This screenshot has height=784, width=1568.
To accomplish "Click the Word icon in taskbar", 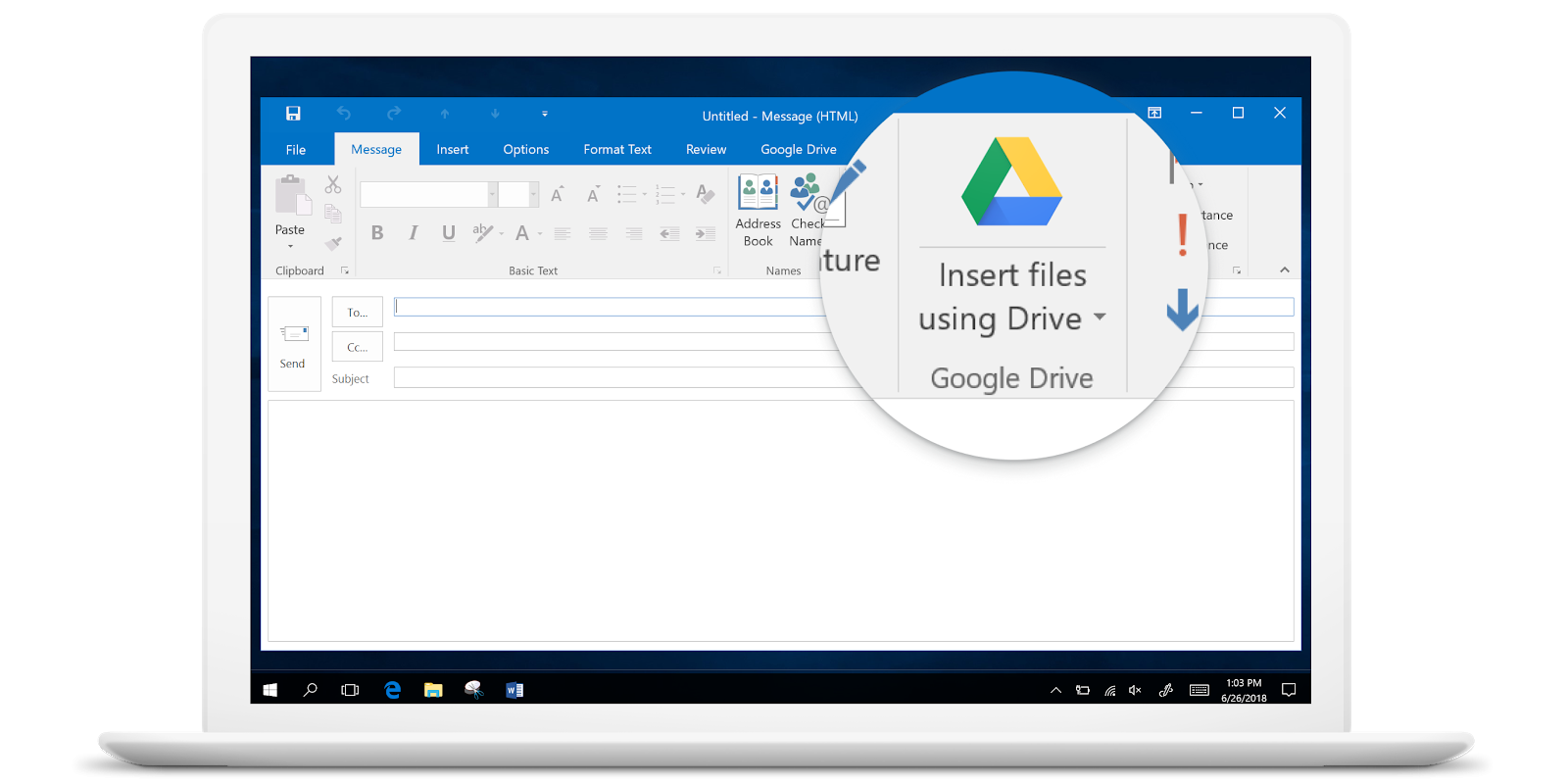I will [x=514, y=690].
